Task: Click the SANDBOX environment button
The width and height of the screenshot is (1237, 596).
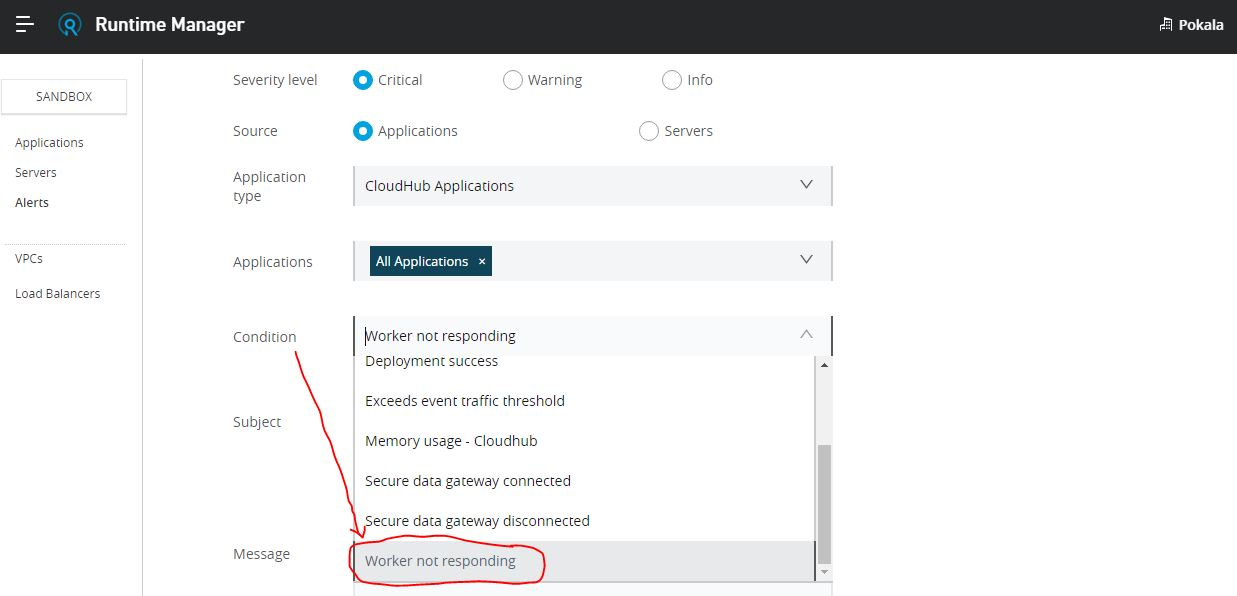Action: pos(64,97)
